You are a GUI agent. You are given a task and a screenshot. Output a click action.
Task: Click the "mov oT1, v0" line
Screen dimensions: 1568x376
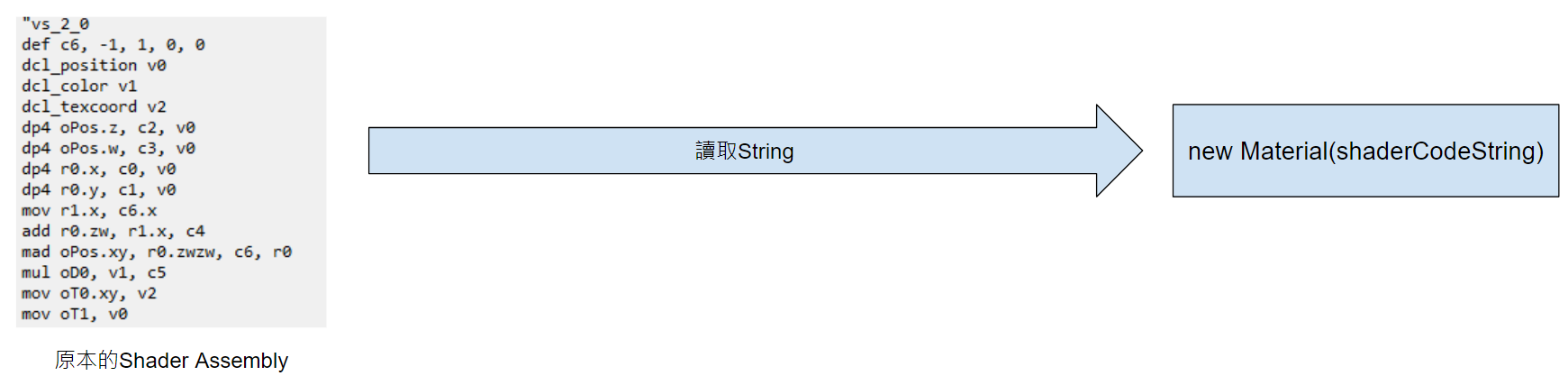pyautogui.click(x=75, y=315)
